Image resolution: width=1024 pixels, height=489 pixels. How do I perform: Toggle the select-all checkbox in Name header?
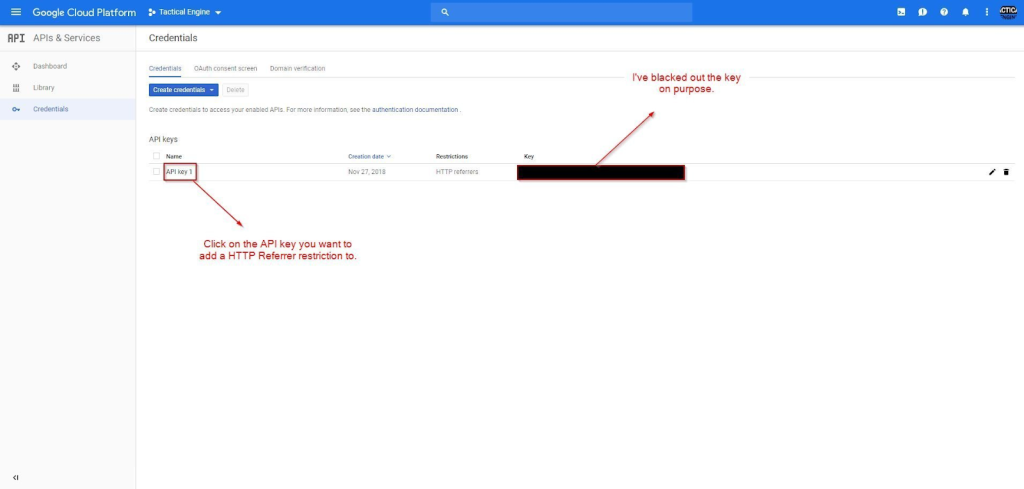point(156,156)
